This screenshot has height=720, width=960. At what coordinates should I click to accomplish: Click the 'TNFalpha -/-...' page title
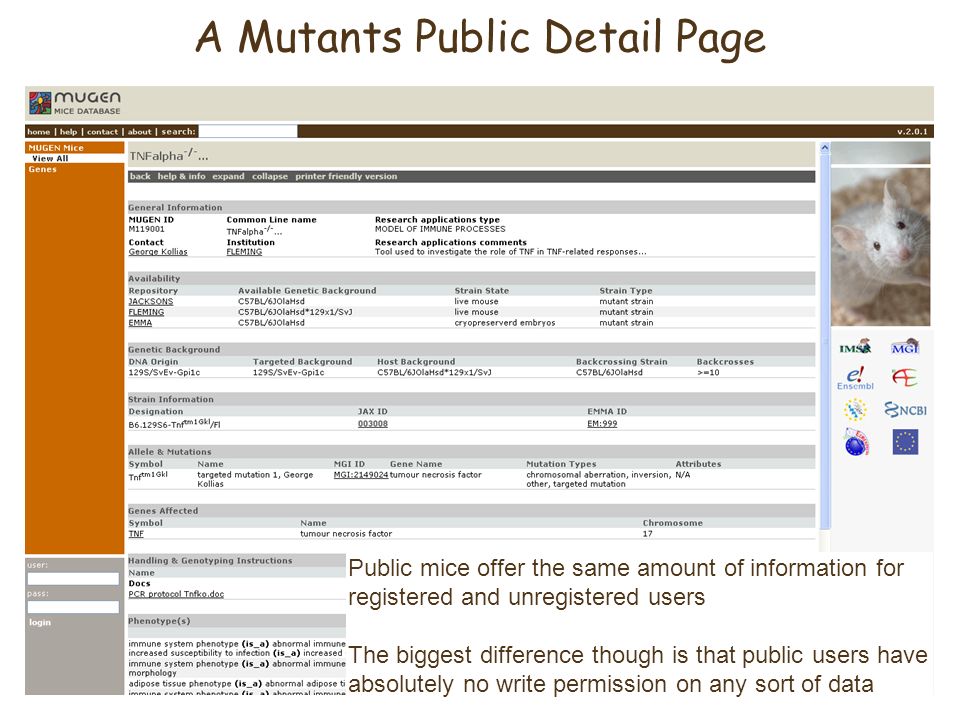[x=168, y=155]
